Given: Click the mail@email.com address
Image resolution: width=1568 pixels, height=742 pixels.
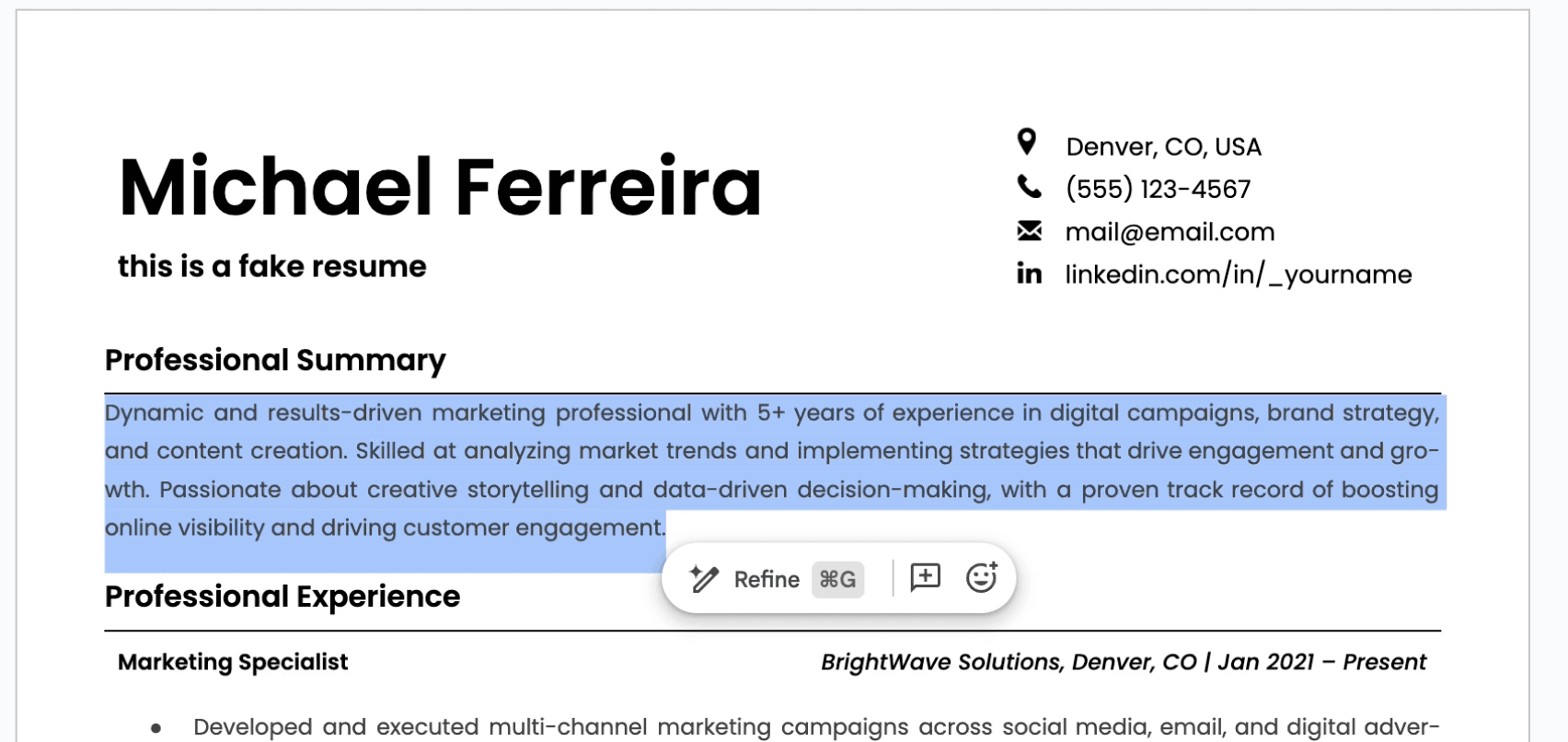Looking at the screenshot, I should [1170, 232].
